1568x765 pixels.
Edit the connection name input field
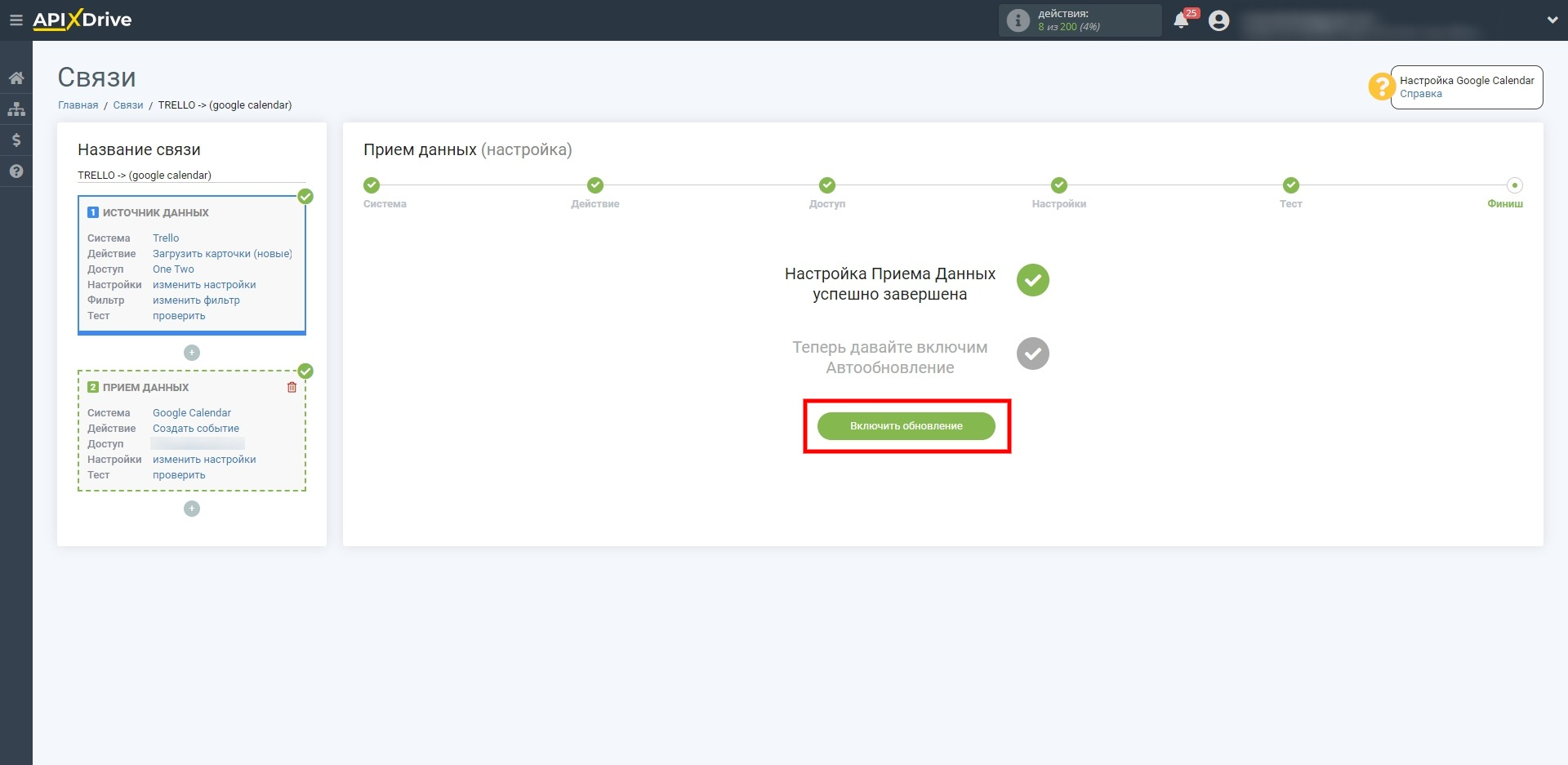[191, 176]
